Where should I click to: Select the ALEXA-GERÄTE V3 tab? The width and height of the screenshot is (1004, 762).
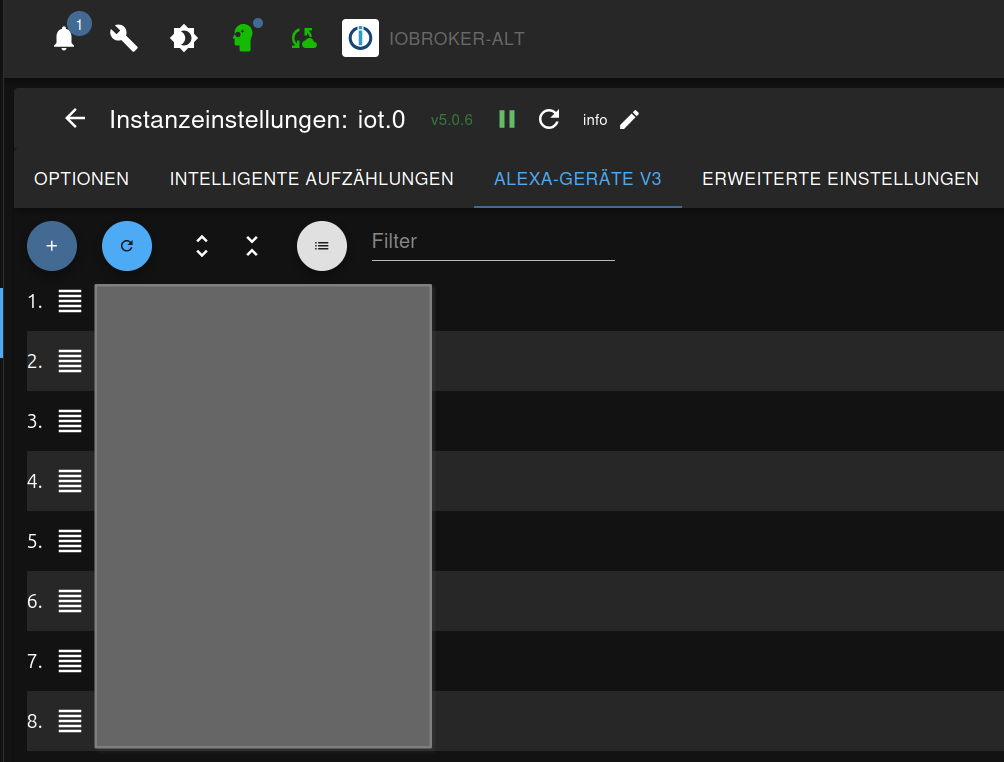pyautogui.click(x=578, y=179)
